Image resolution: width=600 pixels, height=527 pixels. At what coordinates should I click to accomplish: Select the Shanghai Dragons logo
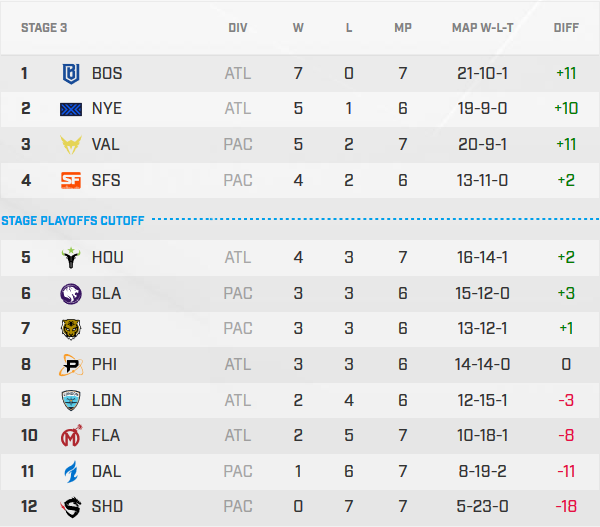pos(71,507)
